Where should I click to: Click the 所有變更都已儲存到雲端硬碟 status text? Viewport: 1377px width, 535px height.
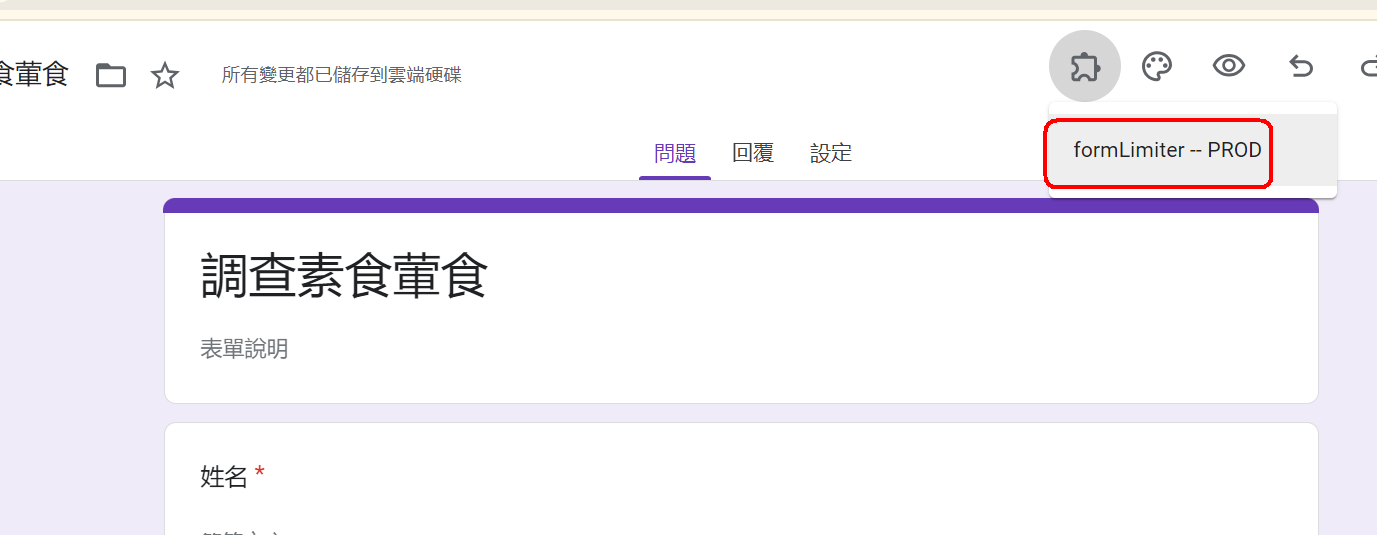pos(341,75)
